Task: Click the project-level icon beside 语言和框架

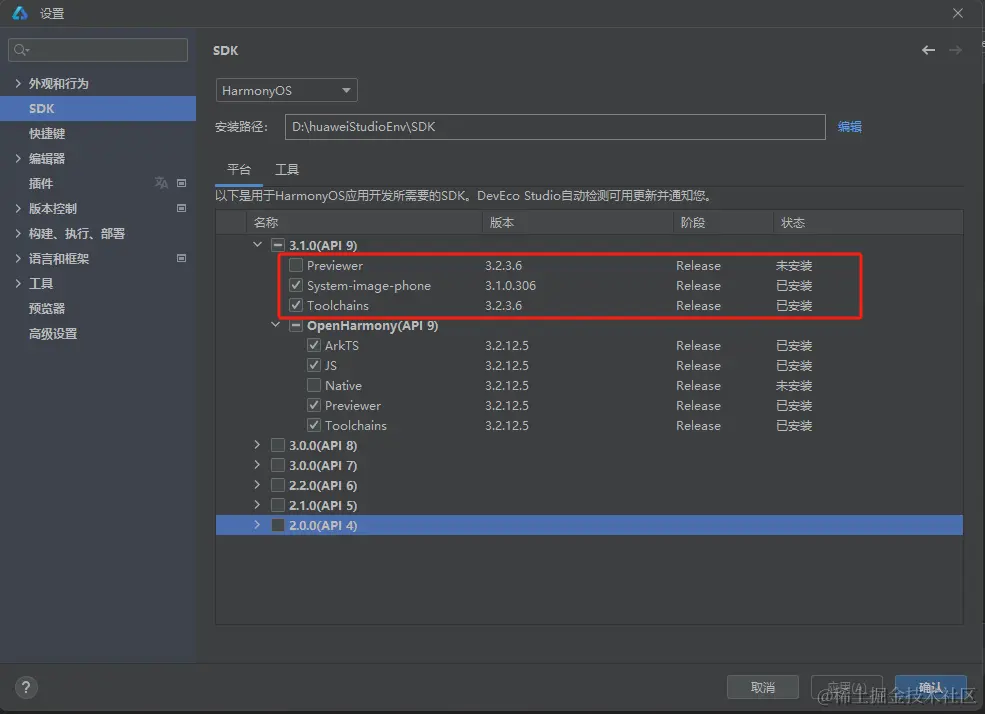Action: (x=182, y=258)
